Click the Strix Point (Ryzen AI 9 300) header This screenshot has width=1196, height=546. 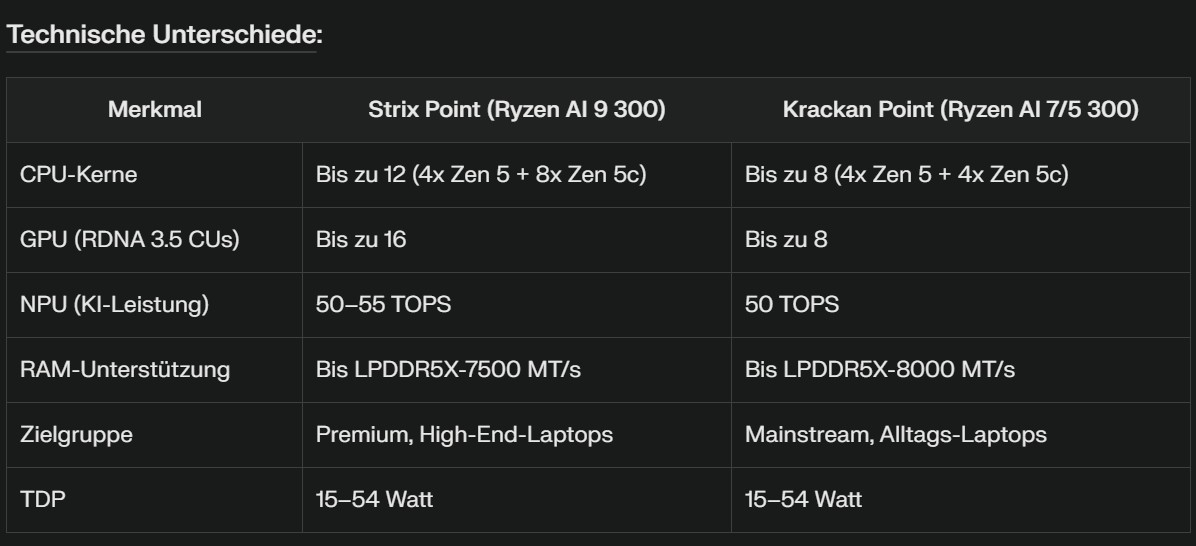coord(516,110)
